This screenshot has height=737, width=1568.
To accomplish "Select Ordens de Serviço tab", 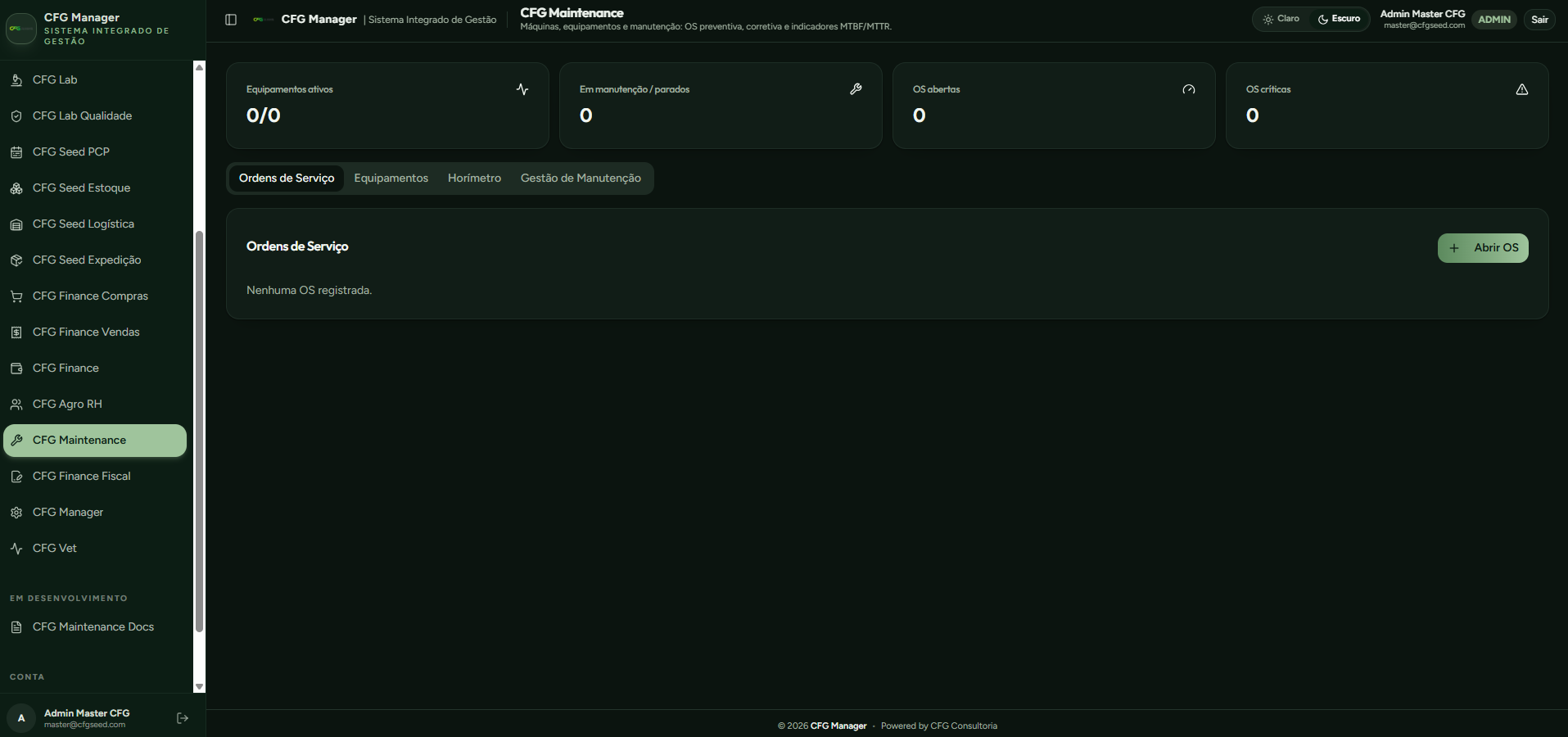I will [287, 179].
